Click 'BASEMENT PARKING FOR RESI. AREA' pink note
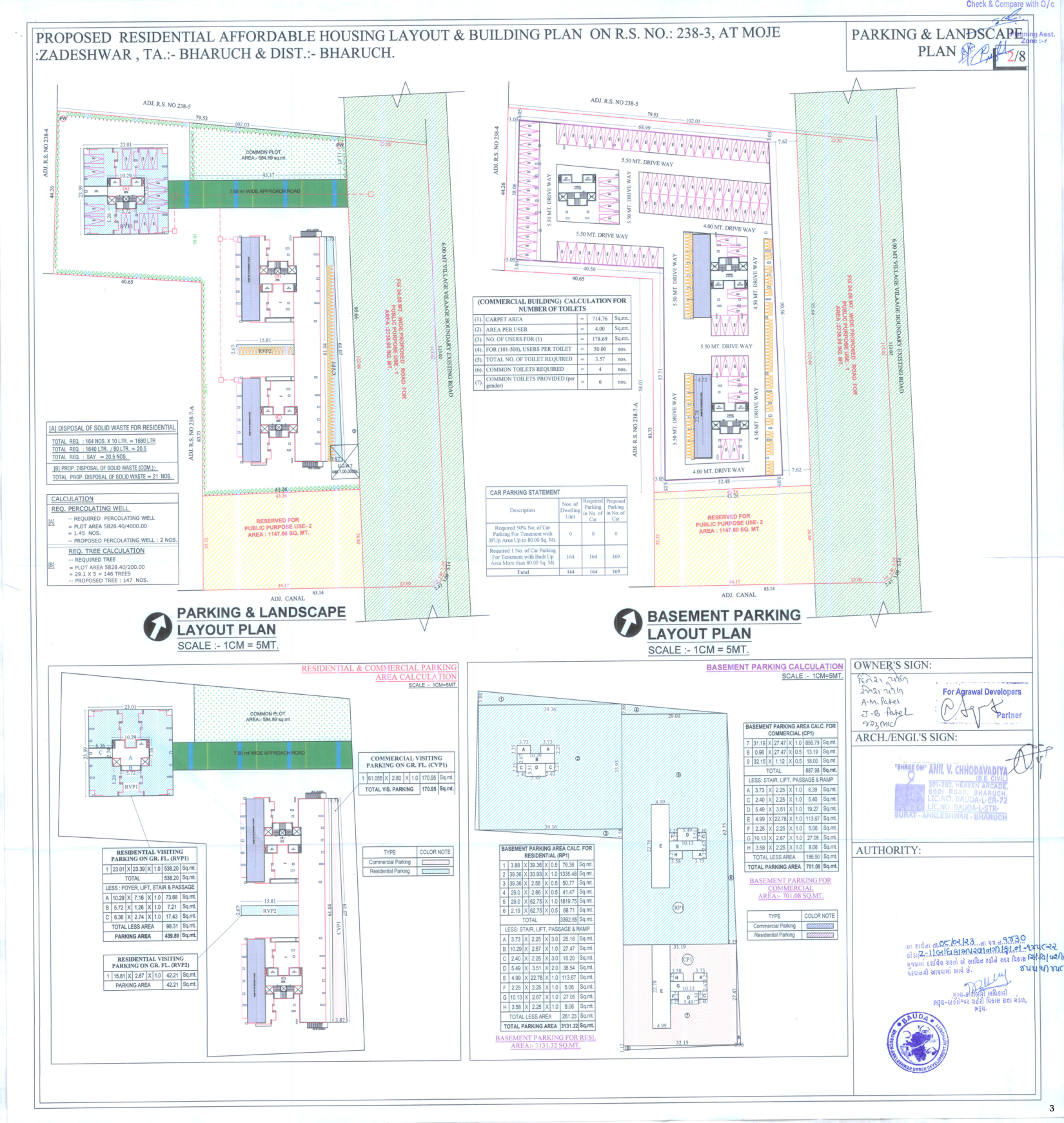 (546, 1042)
